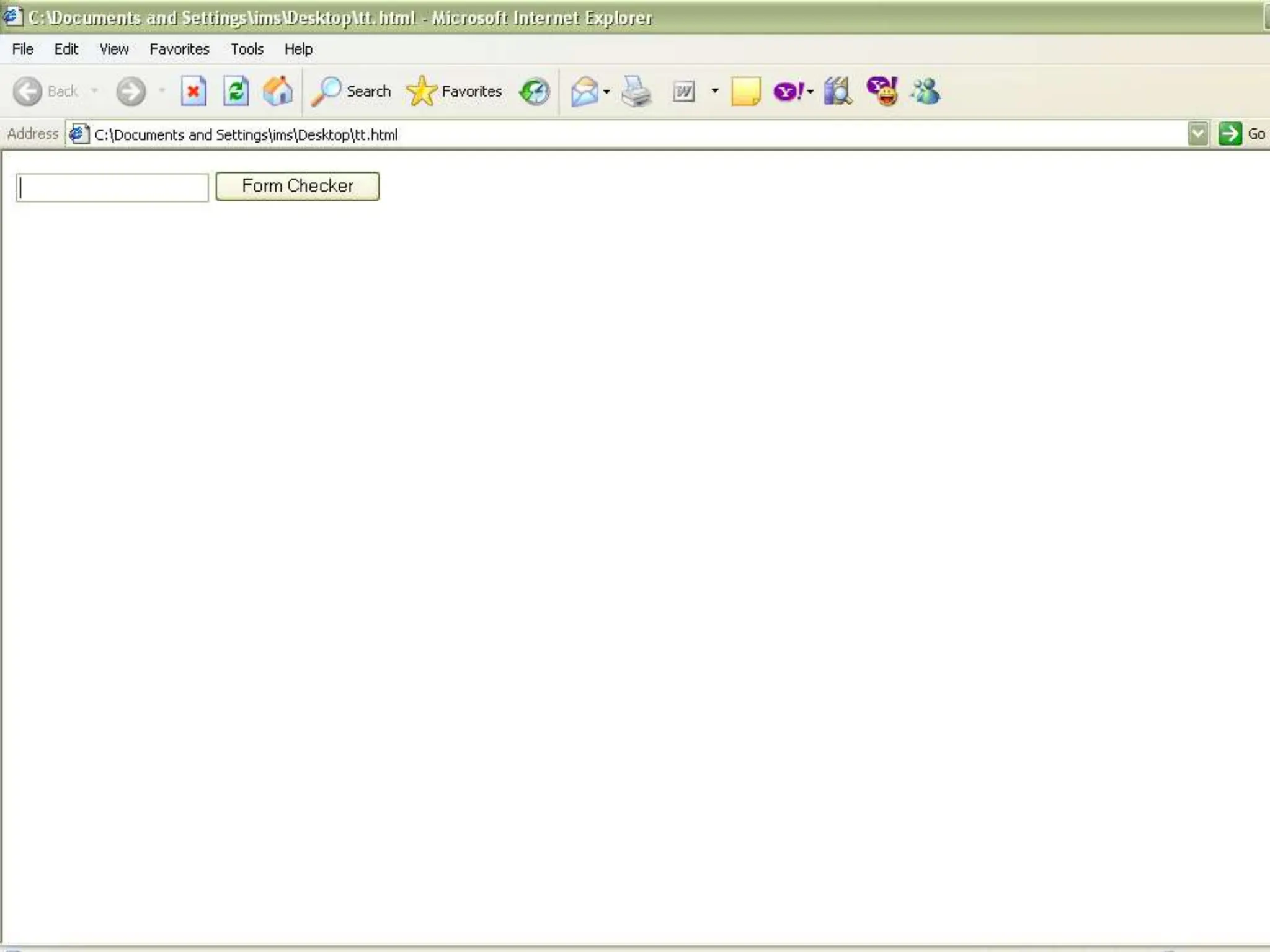The height and width of the screenshot is (952, 1270).
Task: Click the Print icon
Action: pos(636,92)
